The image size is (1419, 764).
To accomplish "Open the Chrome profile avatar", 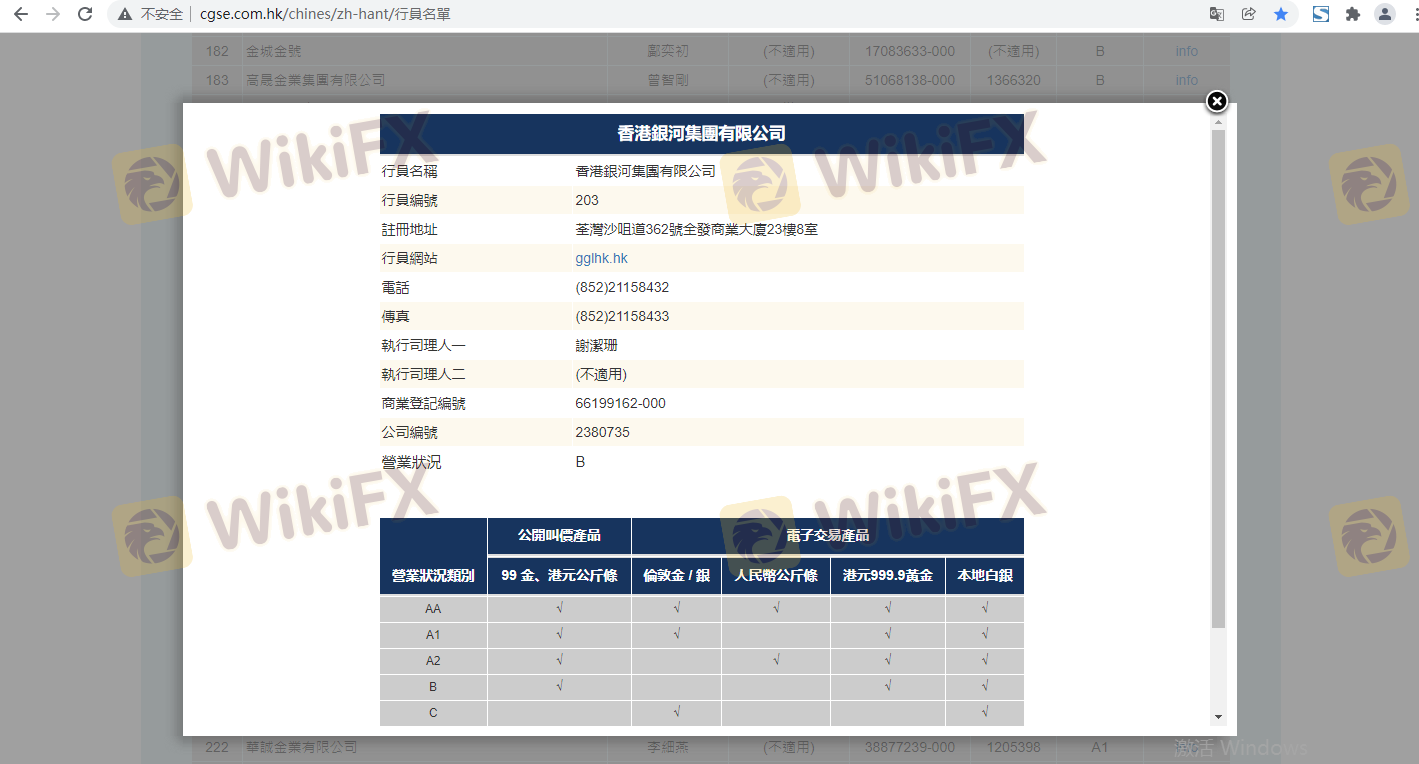I will click(1385, 14).
